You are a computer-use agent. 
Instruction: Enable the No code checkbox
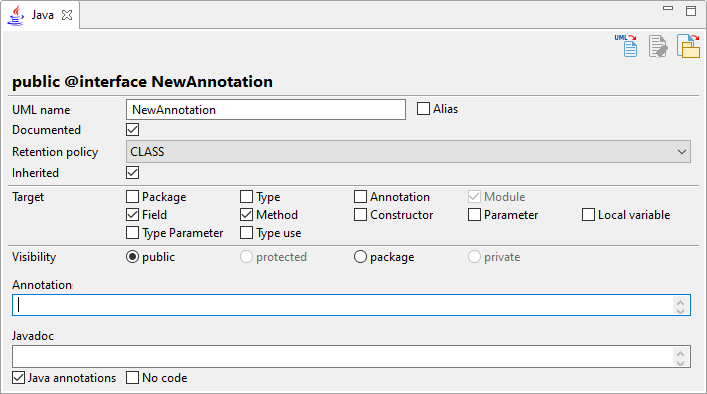pyautogui.click(x=133, y=377)
